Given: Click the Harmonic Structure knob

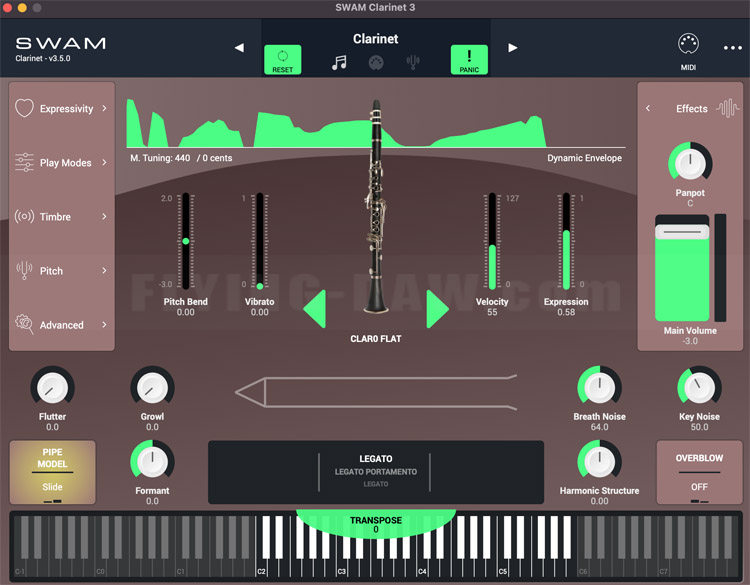Looking at the screenshot, I should click(599, 462).
